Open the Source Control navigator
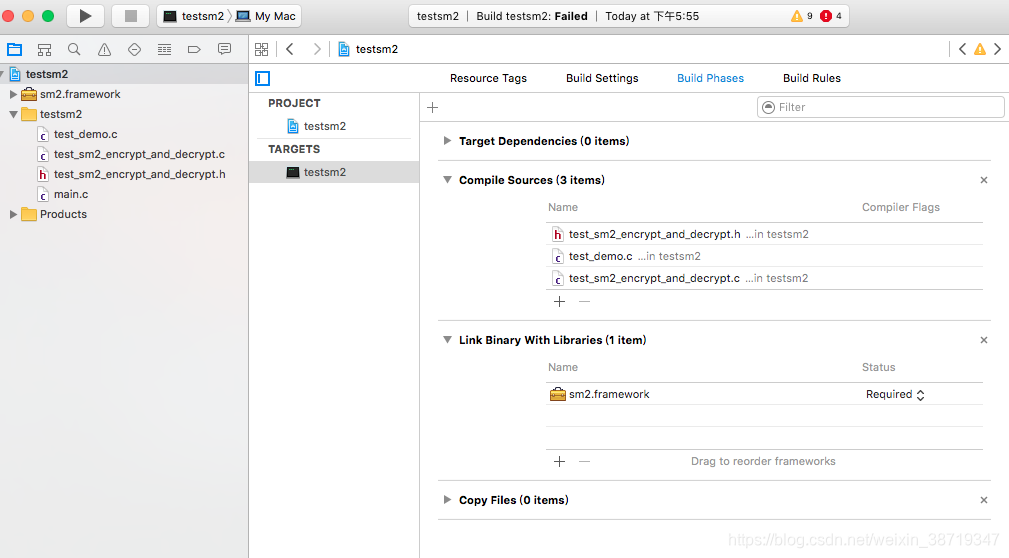Screen dimensions: 1009x558 pos(44,50)
